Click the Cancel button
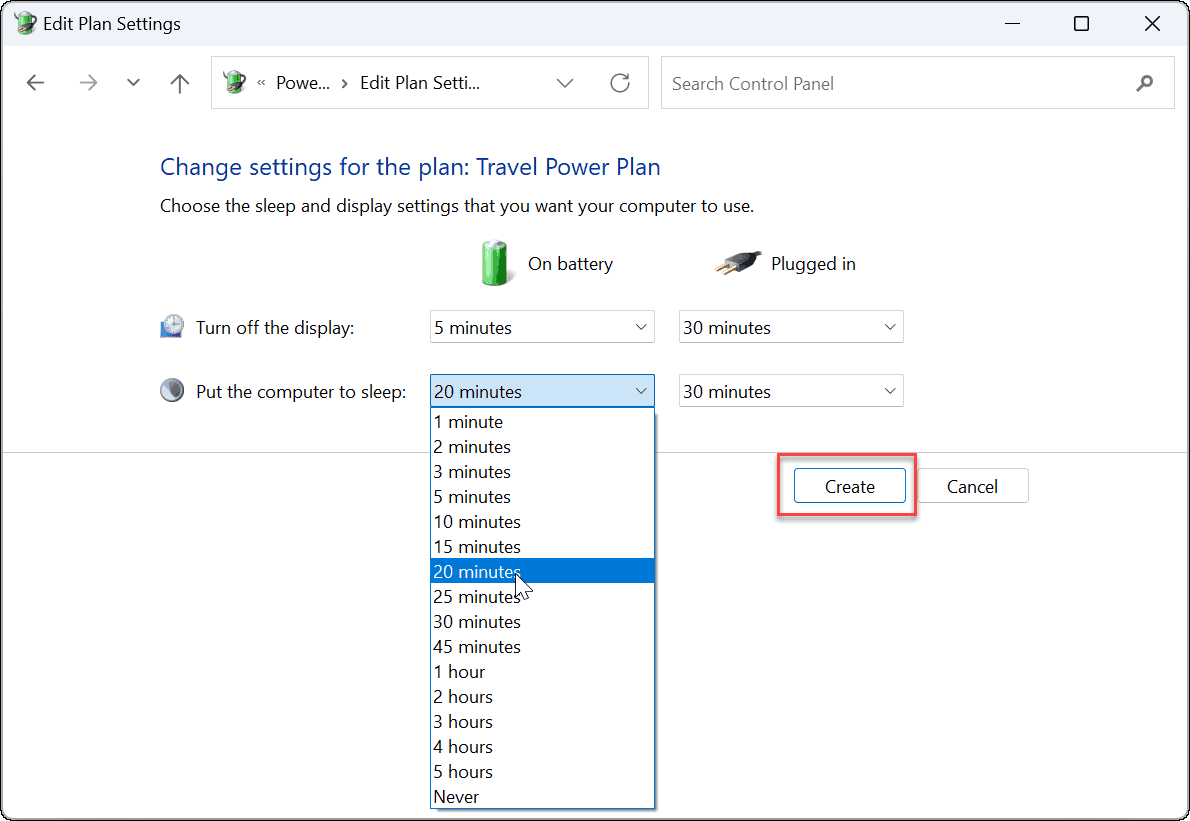The width and height of the screenshot is (1190, 821). click(x=971, y=485)
